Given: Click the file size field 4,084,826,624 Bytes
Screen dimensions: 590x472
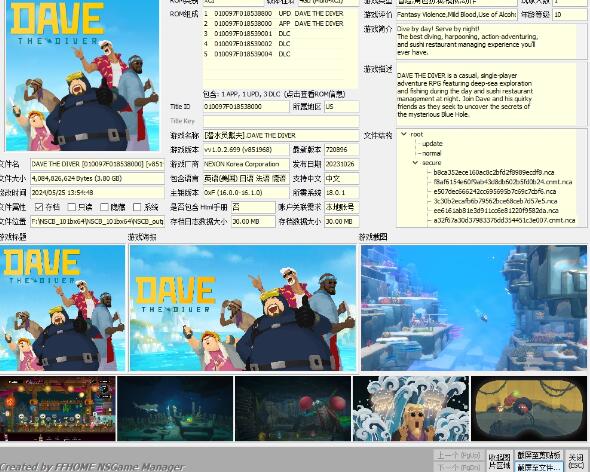Looking at the screenshot, I should [x=97, y=178].
